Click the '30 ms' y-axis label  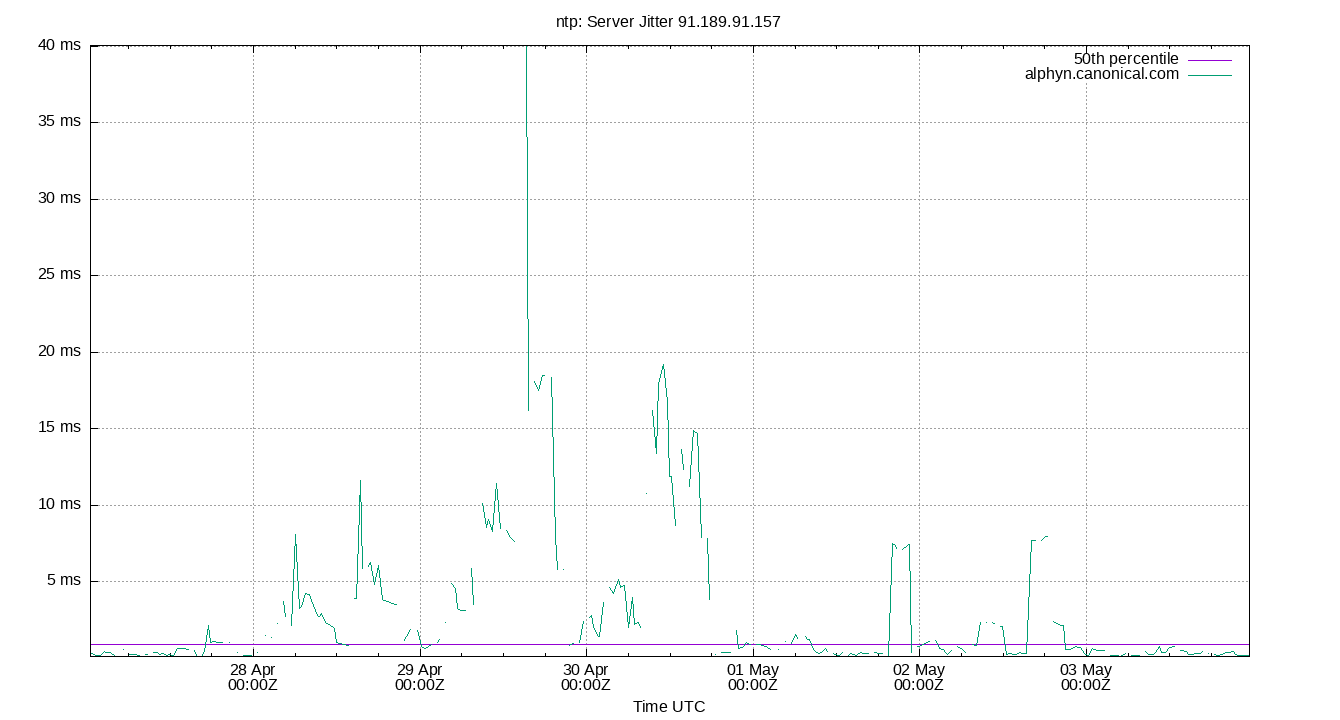pos(59,199)
